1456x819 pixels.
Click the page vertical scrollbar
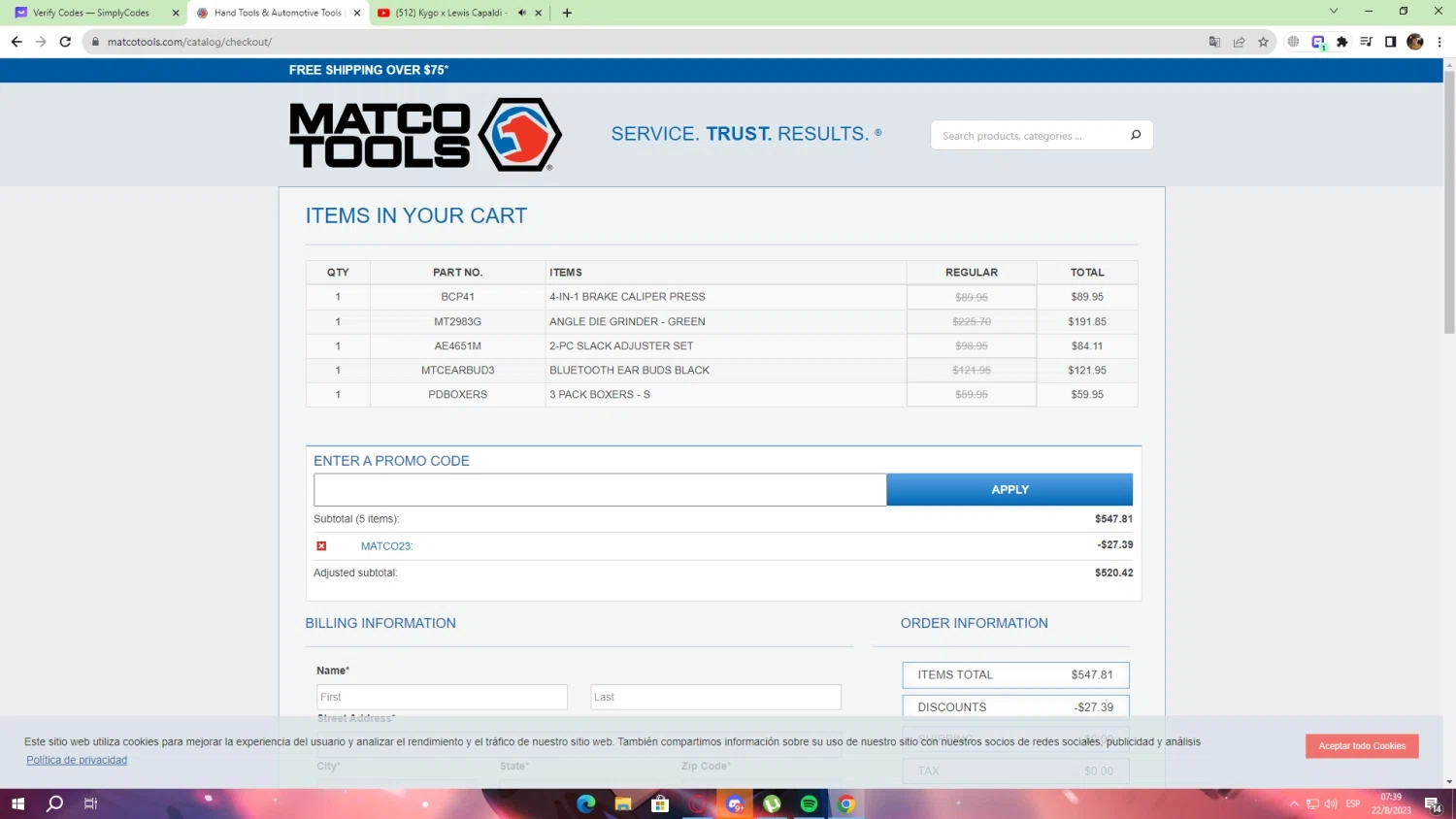[1449, 202]
